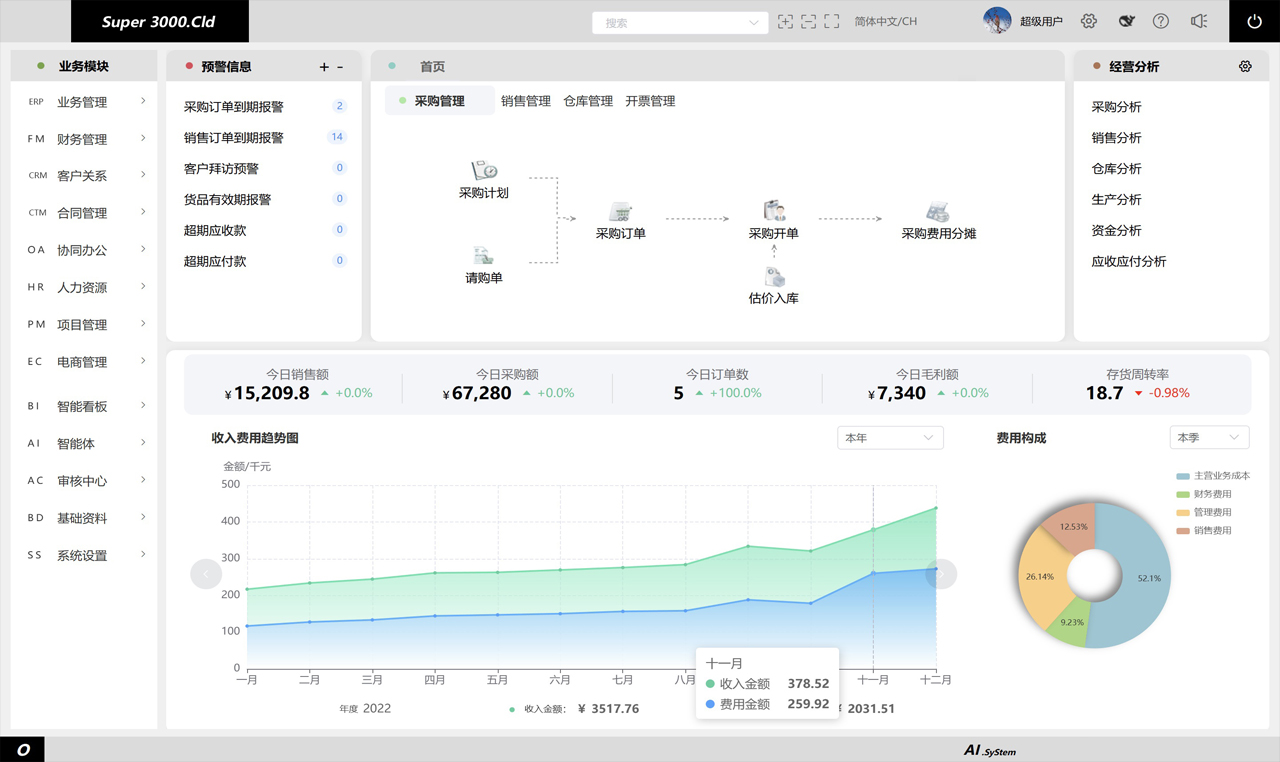The height and width of the screenshot is (762, 1280).
Task: Open the 经营分析 panel gear settings
Action: click(x=1245, y=66)
